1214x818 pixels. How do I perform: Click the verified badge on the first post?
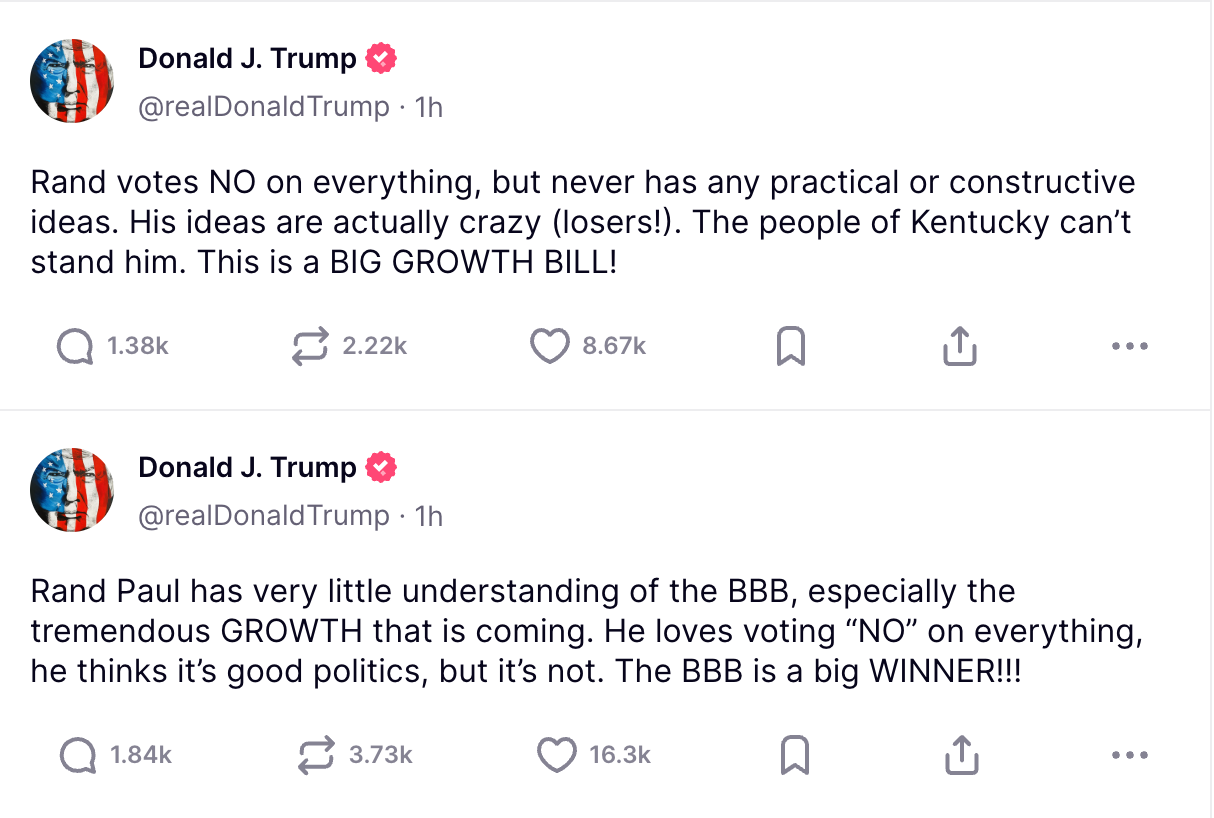click(381, 59)
